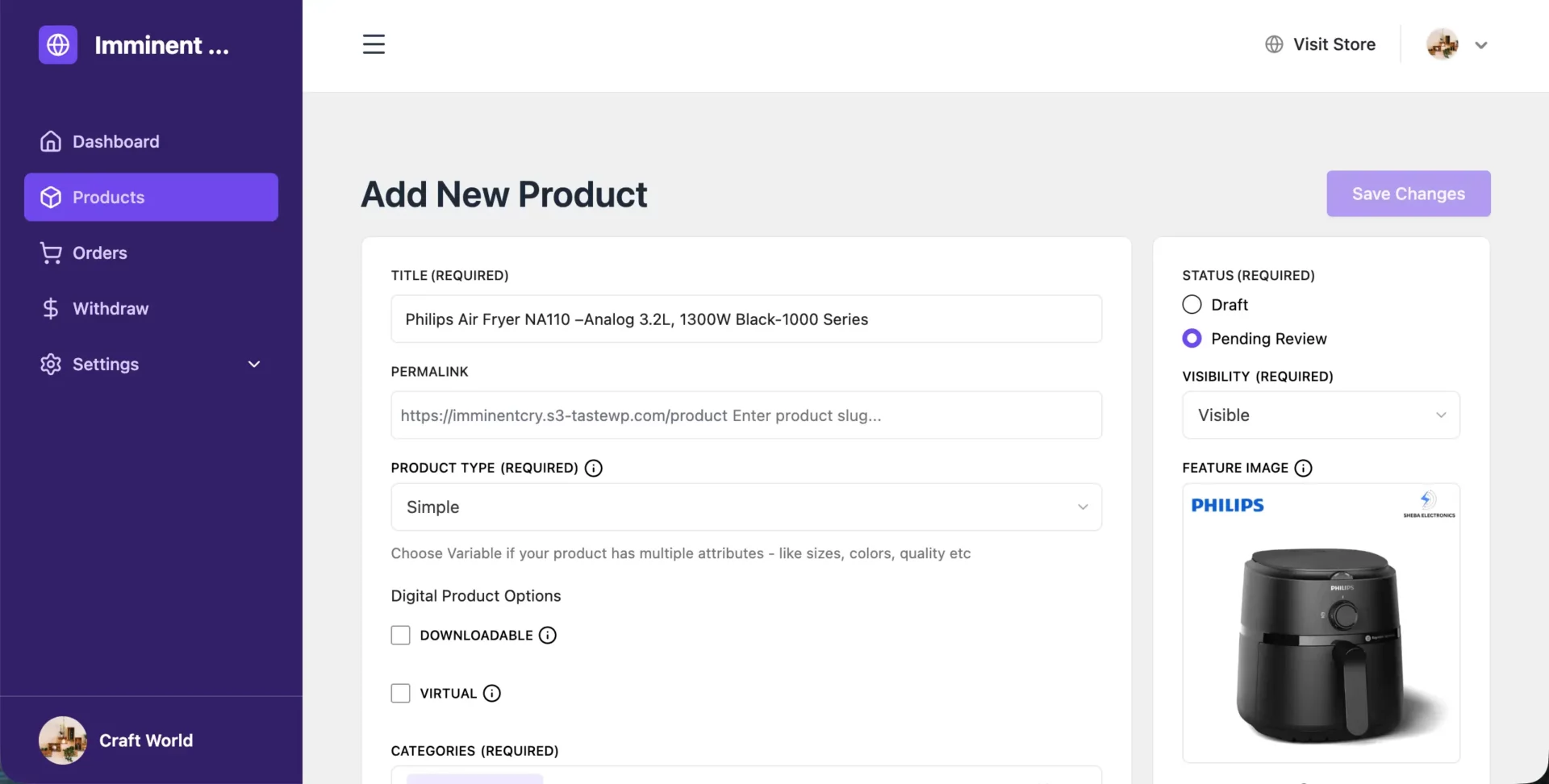
Task: Click the CATEGORIES (REQUIRED) label
Action: point(474,751)
